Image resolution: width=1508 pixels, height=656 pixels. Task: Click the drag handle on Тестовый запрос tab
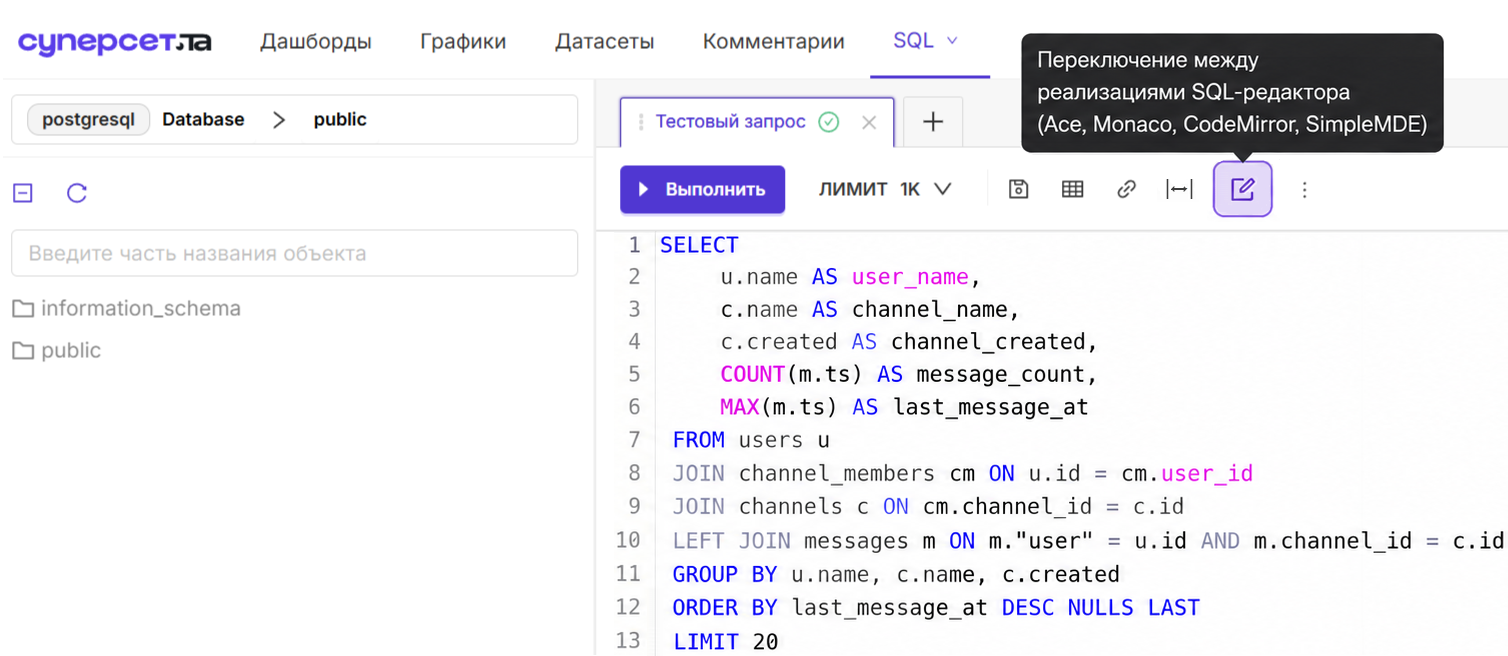tap(641, 122)
